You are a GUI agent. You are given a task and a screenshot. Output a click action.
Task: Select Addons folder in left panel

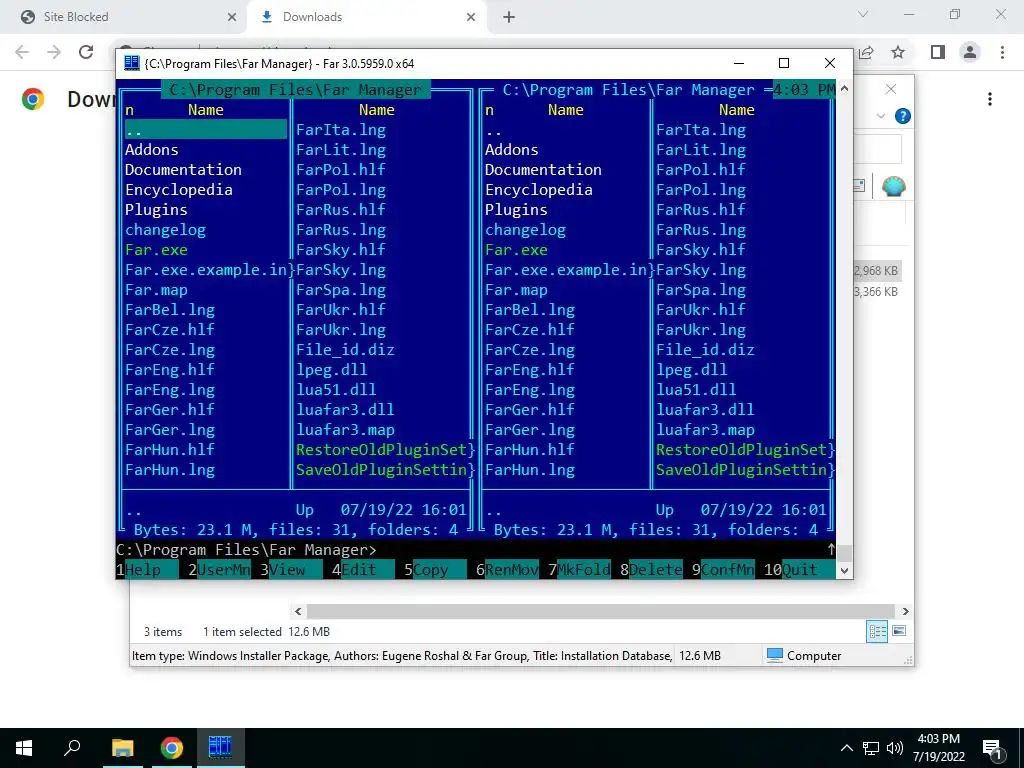[152, 150]
